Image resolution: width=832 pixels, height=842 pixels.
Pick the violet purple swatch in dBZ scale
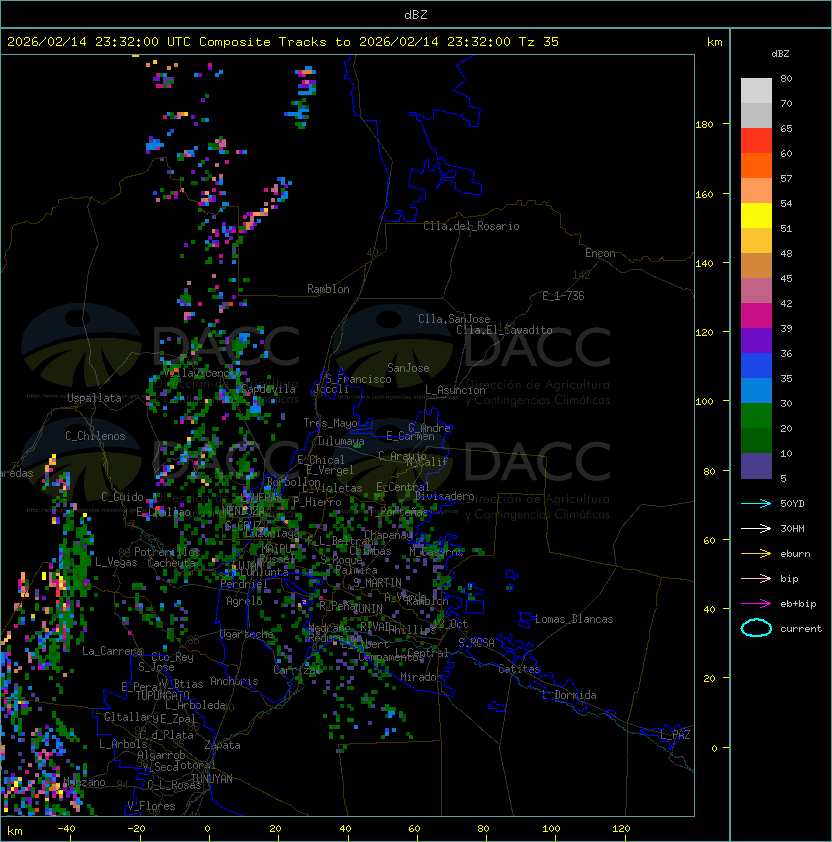click(x=756, y=341)
